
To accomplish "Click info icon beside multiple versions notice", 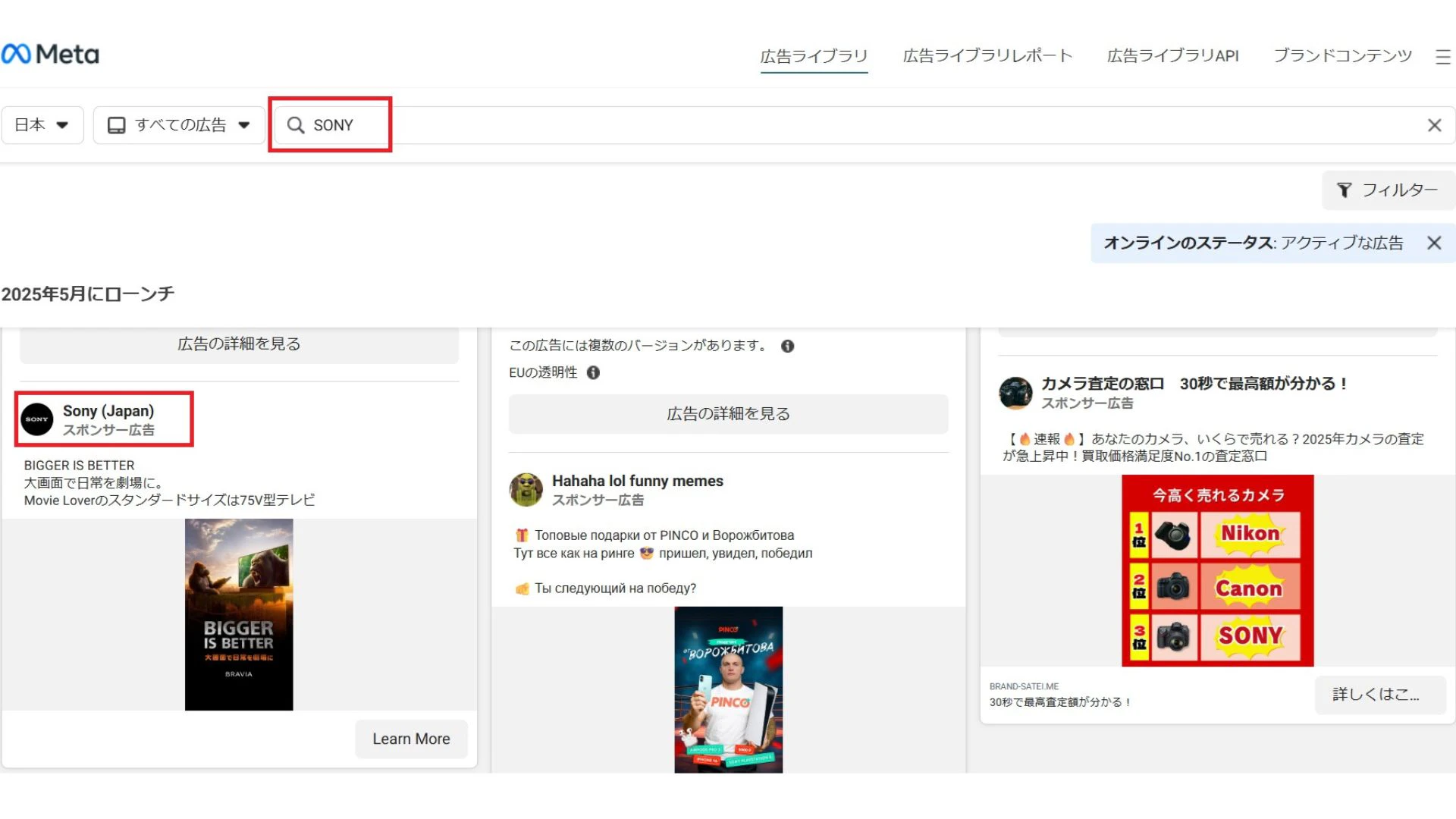I will pyautogui.click(x=787, y=346).
